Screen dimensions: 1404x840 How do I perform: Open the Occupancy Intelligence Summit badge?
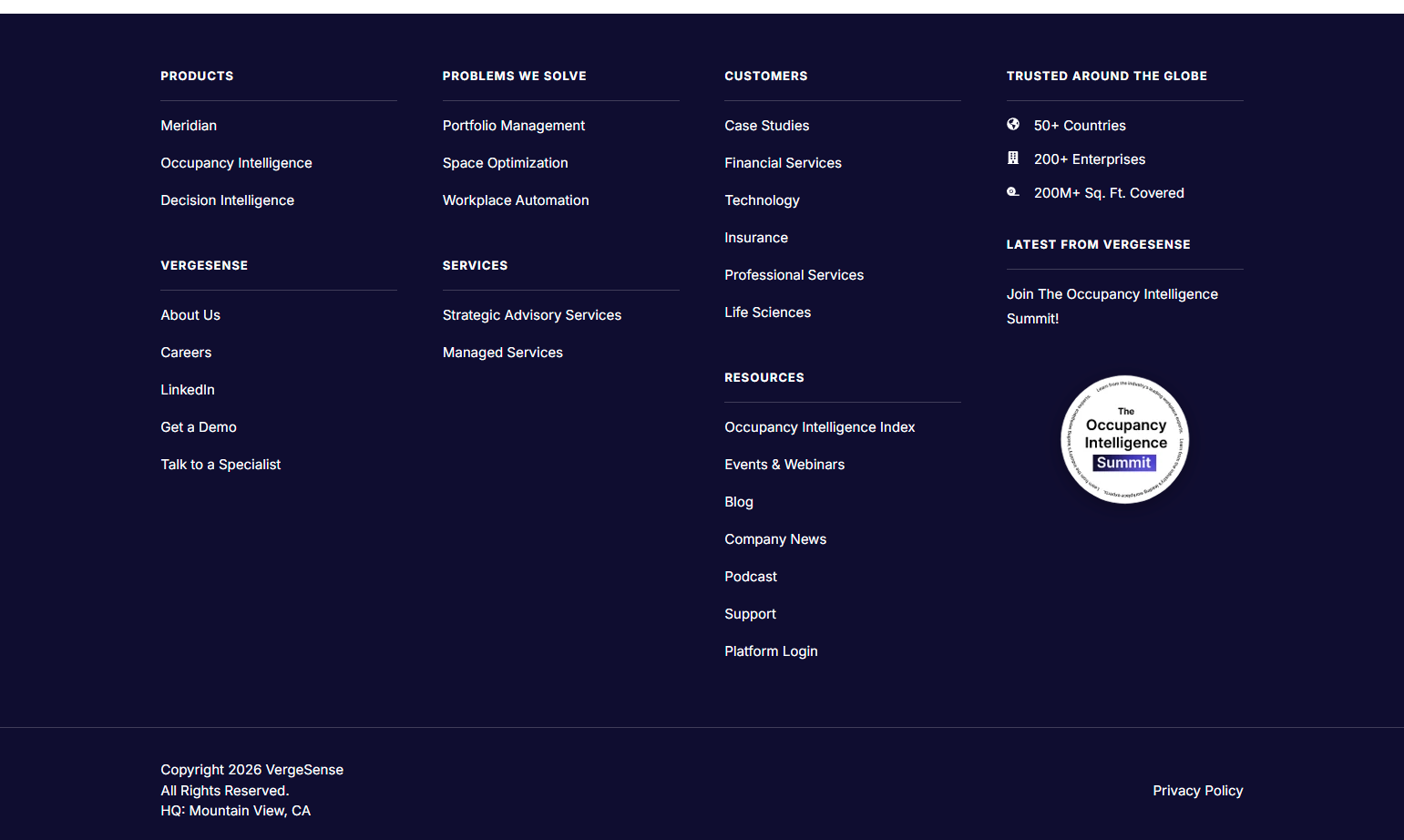tap(1124, 440)
